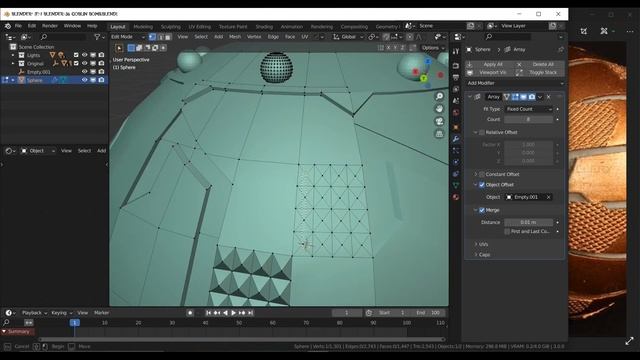Click the pin icon in properties header
This screenshot has width=640, height=360.
(x=560, y=49)
